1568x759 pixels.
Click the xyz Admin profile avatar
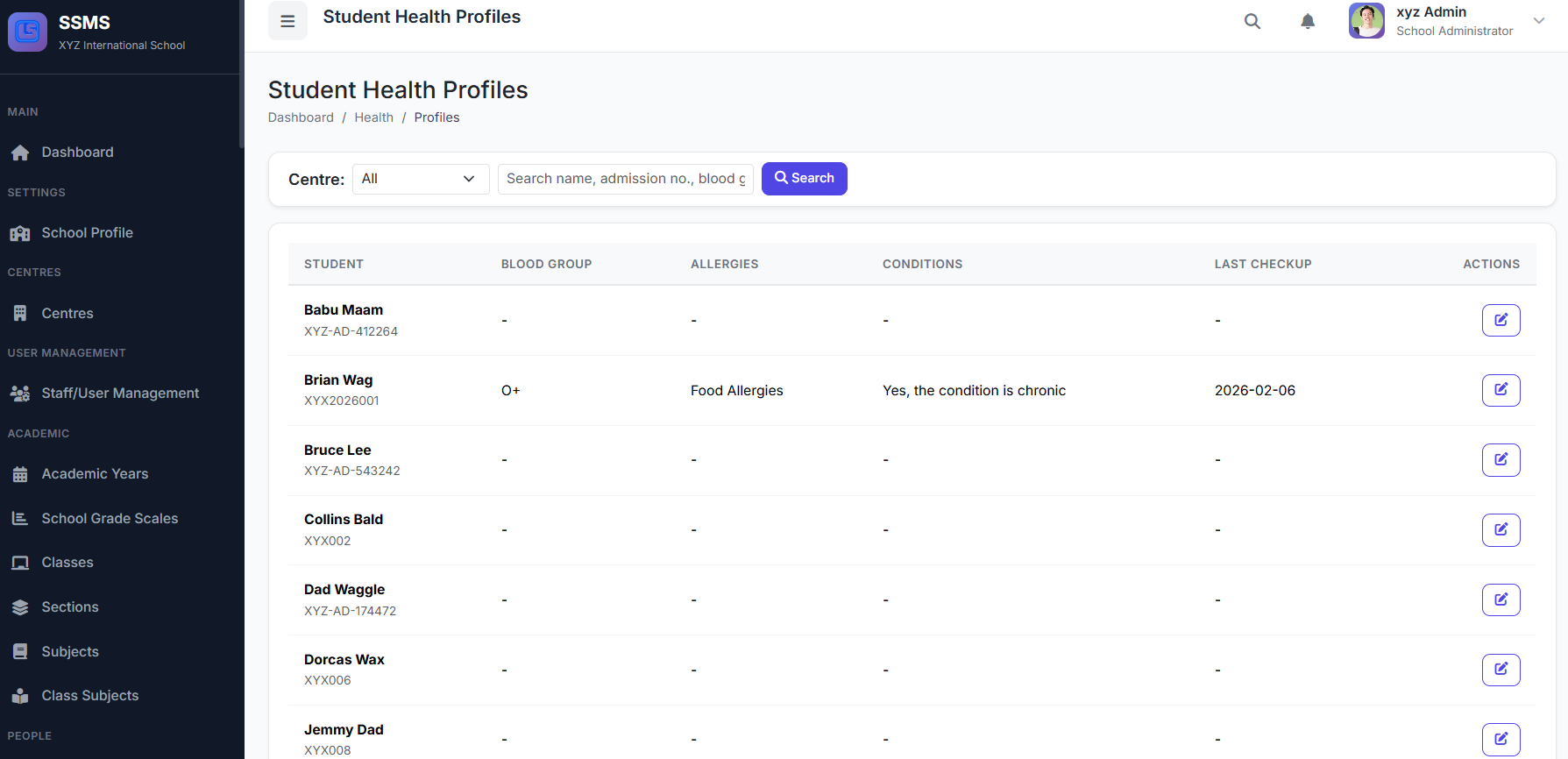(1366, 21)
